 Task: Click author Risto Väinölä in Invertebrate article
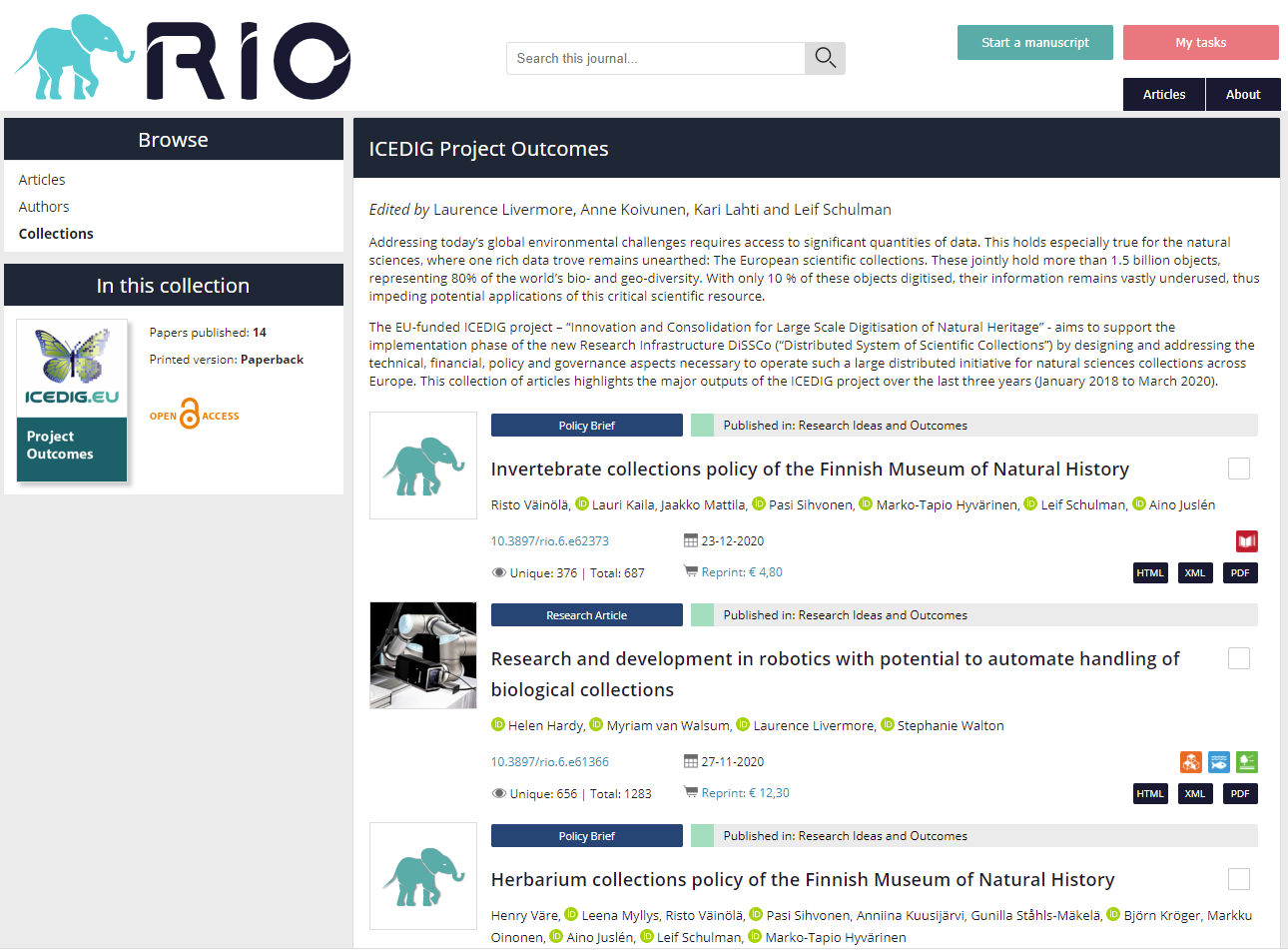(530, 504)
